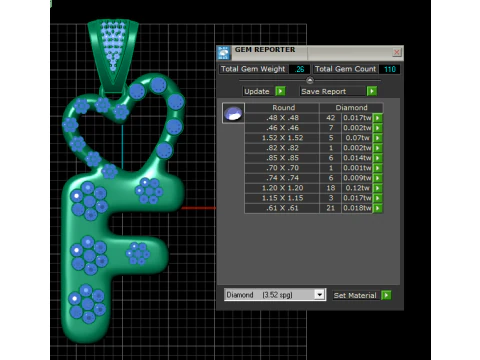Click green arrow for 1.15 X 1.15 row
This screenshot has width=480, height=360.
(377, 198)
